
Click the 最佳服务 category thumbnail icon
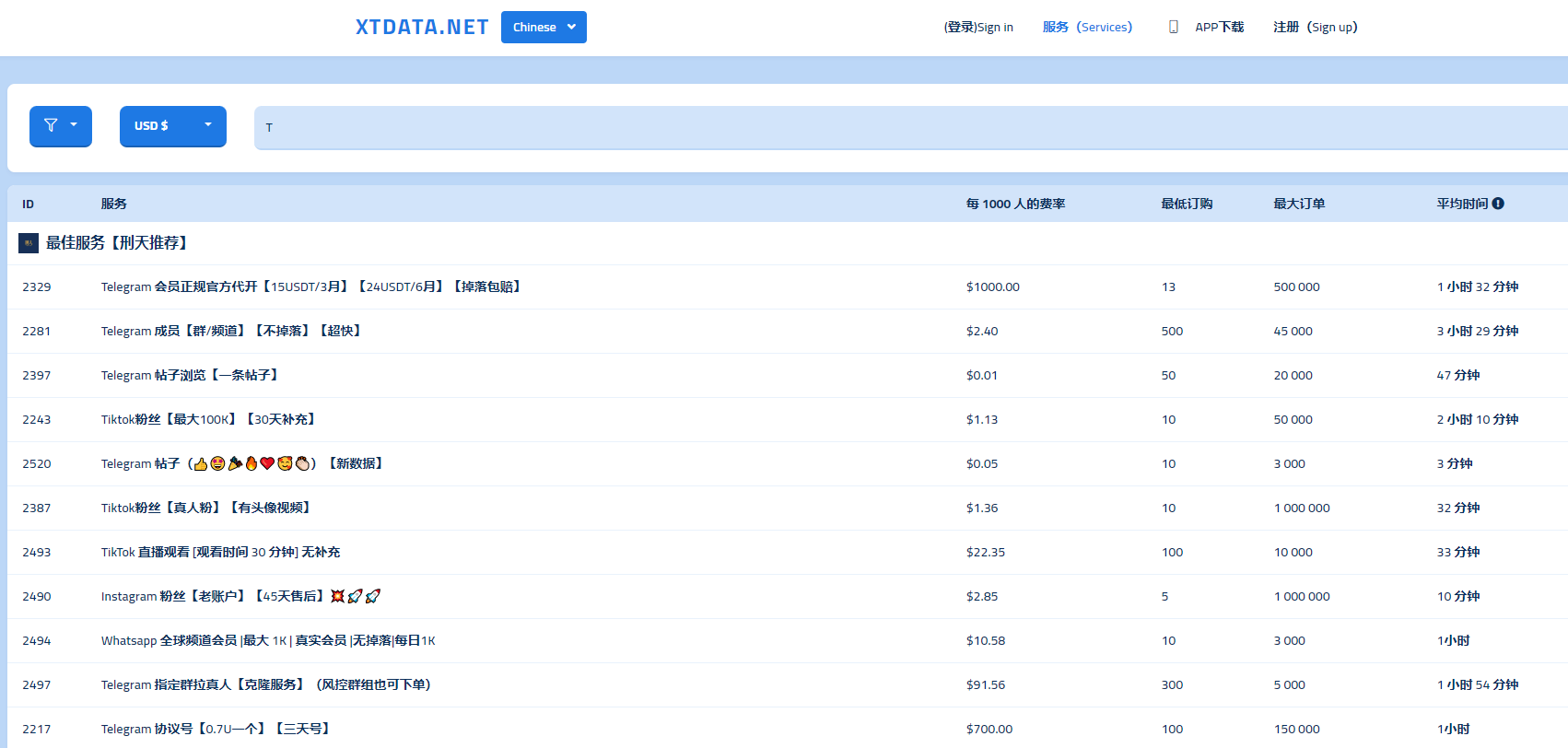coord(29,243)
